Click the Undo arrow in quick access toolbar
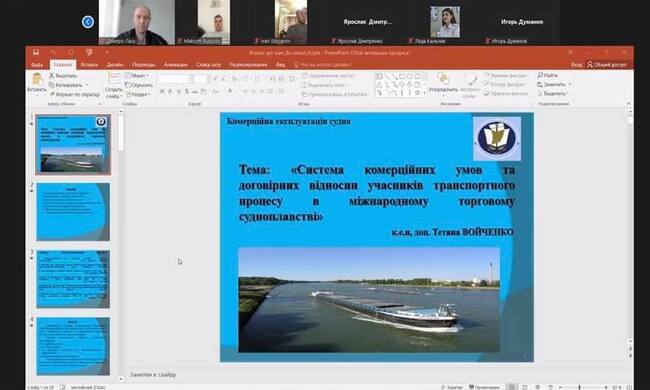This screenshot has height=390, width=650. point(53,52)
